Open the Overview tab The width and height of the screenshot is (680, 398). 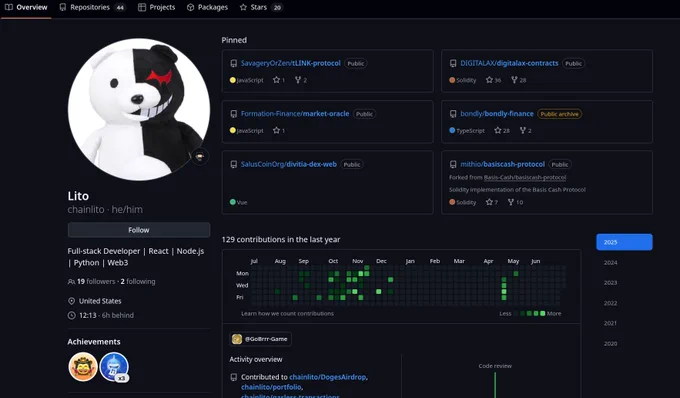[x=26, y=7]
